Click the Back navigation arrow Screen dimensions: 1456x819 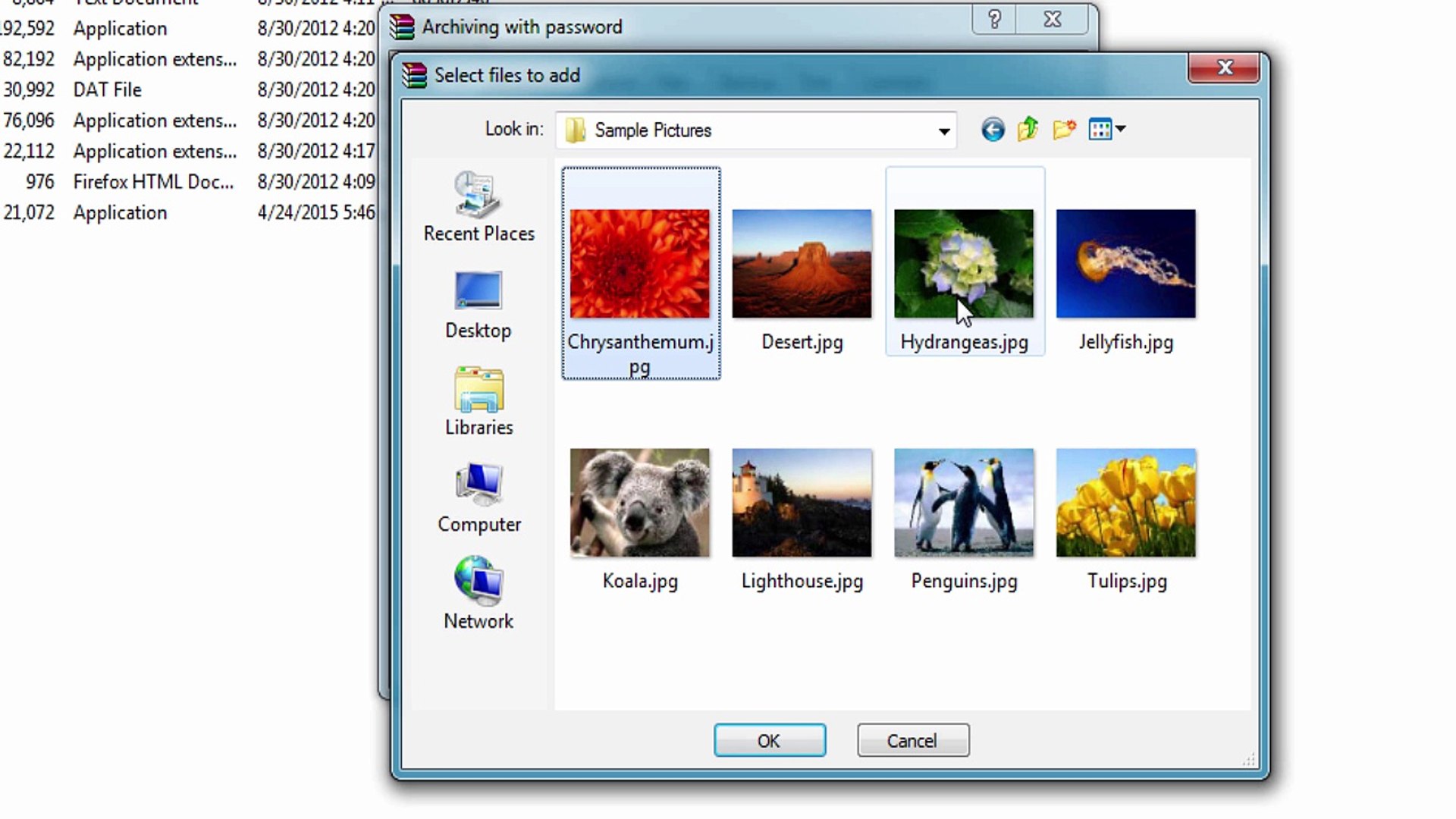pos(992,129)
